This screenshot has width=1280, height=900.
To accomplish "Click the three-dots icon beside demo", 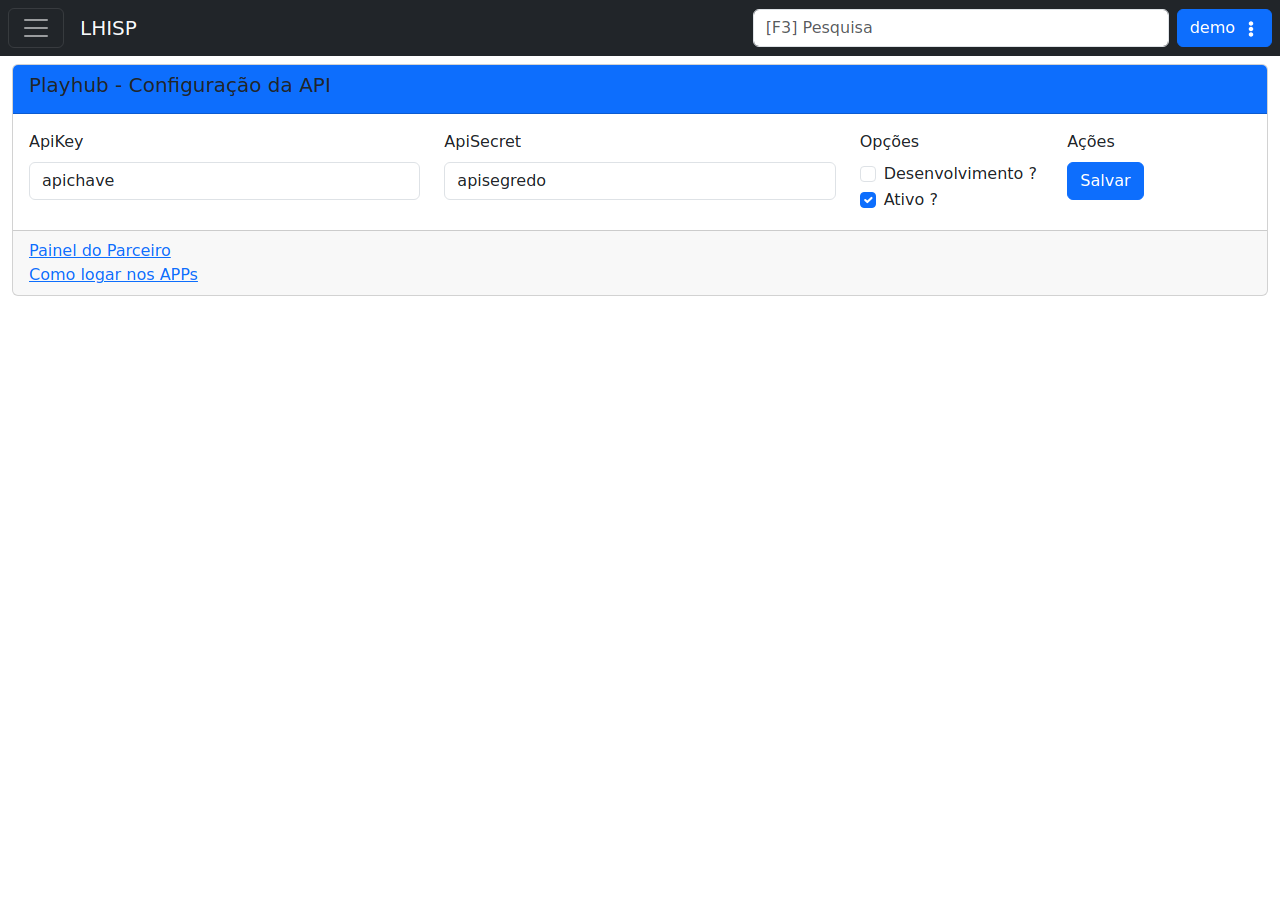I will (1251, 28).
